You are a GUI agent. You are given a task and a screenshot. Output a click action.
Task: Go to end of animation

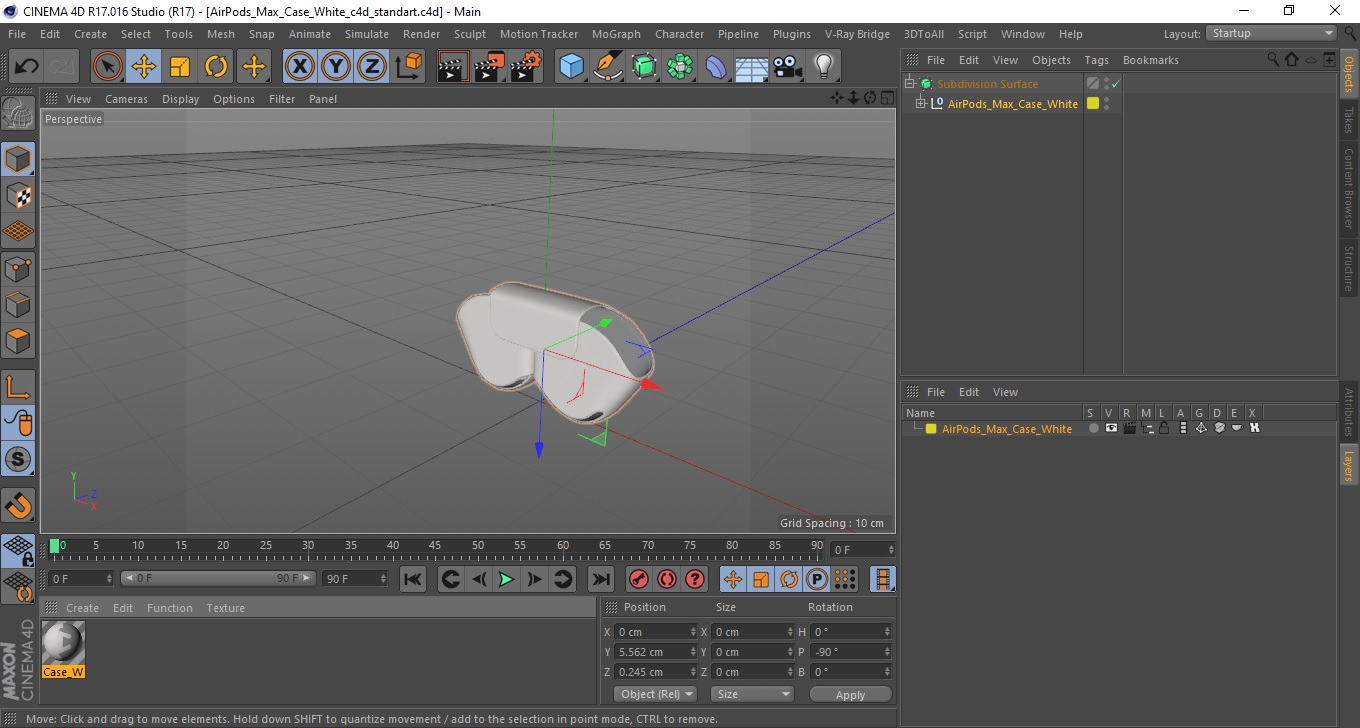click(x=600, y=579)
